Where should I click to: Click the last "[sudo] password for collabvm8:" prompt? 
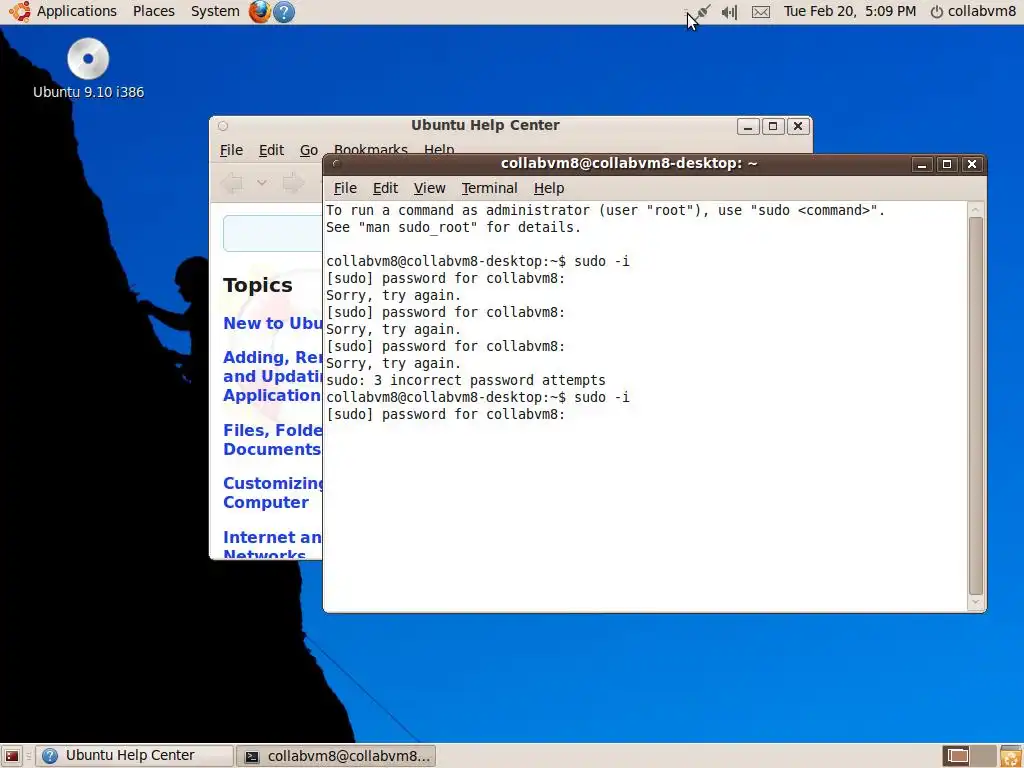(445, 414)
